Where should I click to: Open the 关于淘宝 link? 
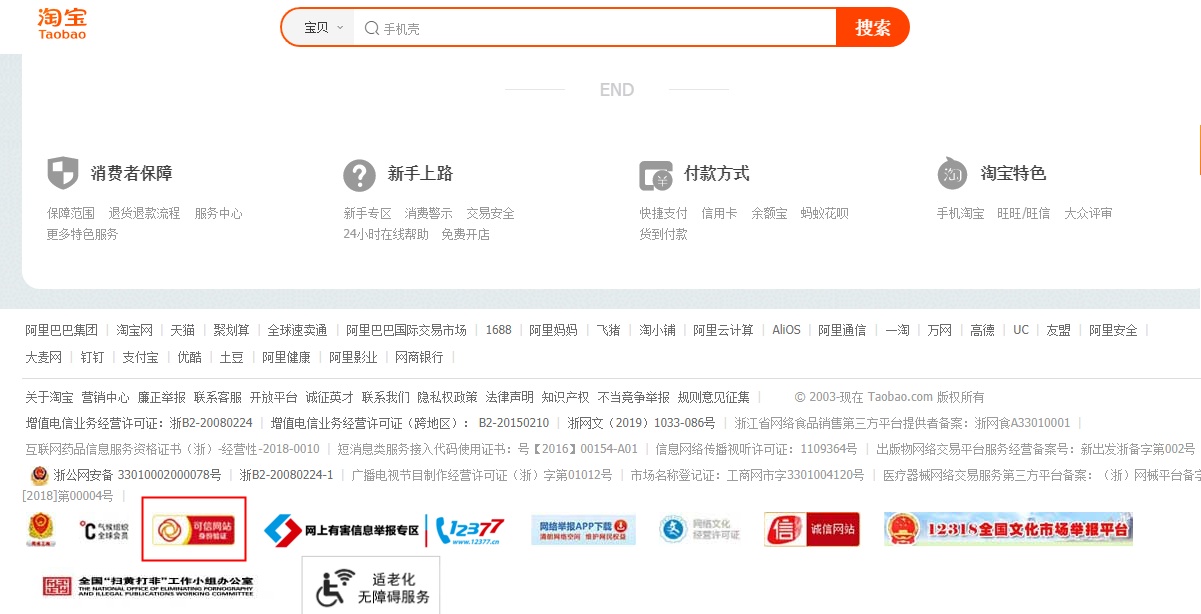[49, 397]
